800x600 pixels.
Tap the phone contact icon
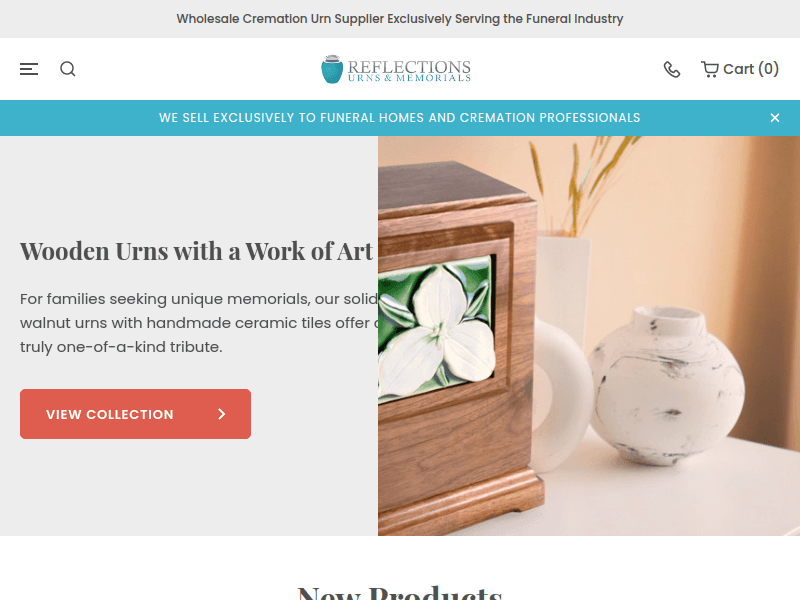tap(672, 69)
